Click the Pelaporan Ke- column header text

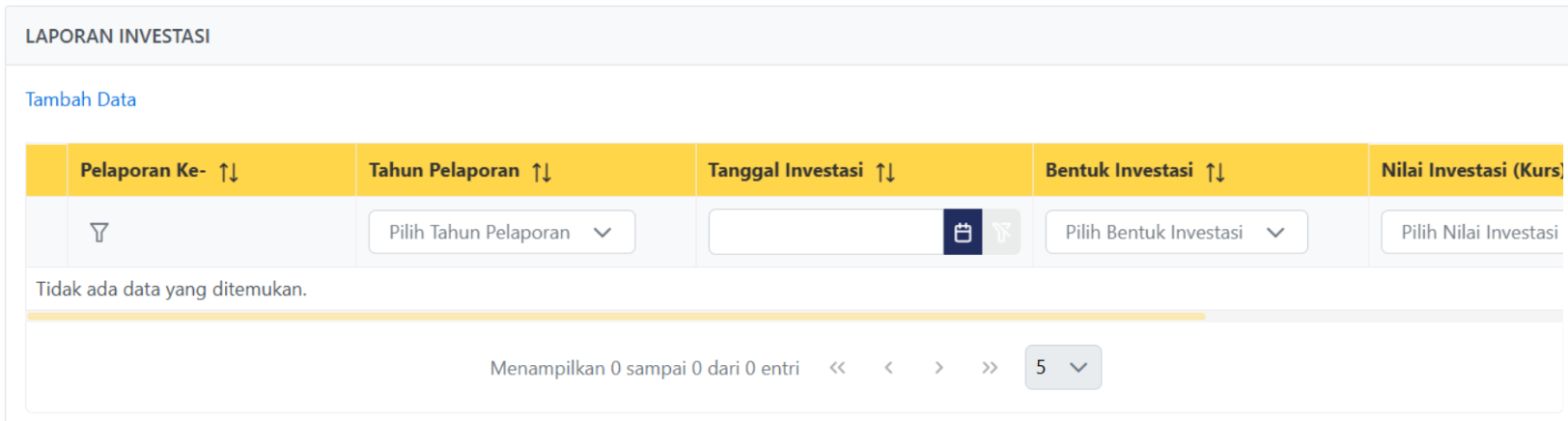(x=143, y=171)
